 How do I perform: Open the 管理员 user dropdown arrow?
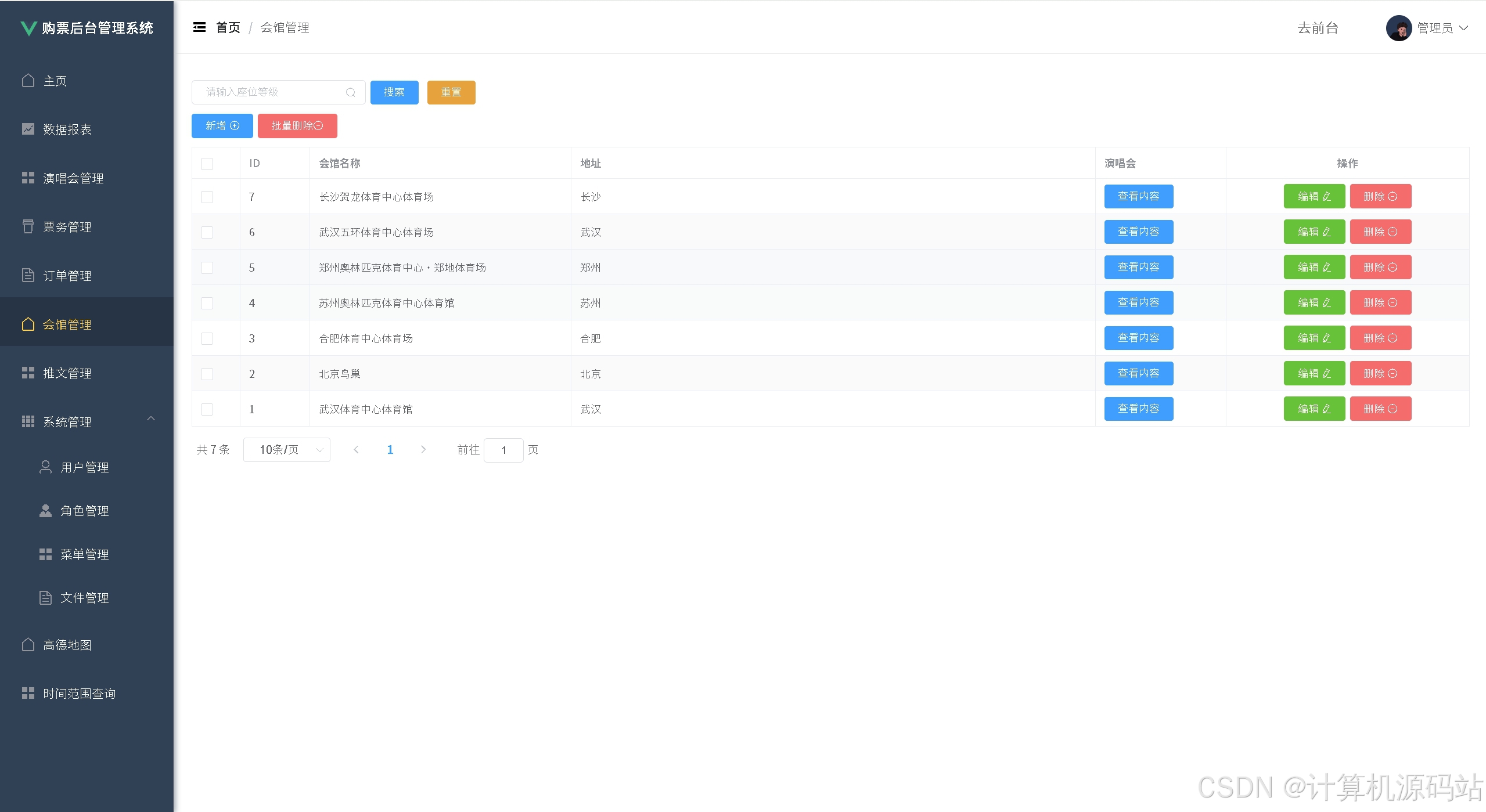[x=1464, y=28]
